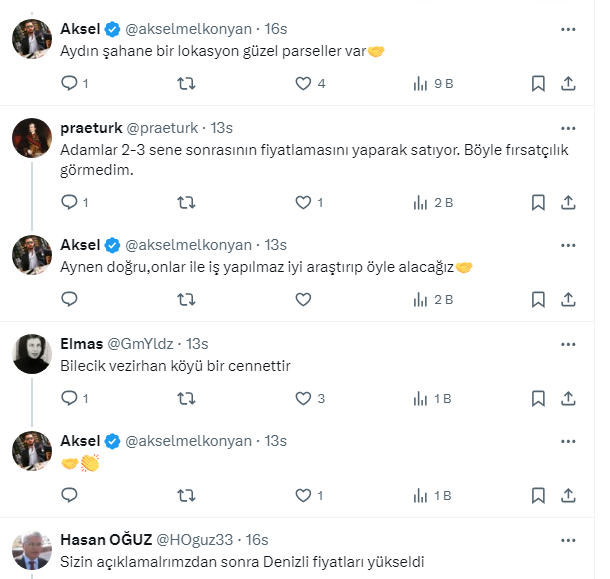Open more options on Elmas's tweet
The image size is (610, 579).
569,343
